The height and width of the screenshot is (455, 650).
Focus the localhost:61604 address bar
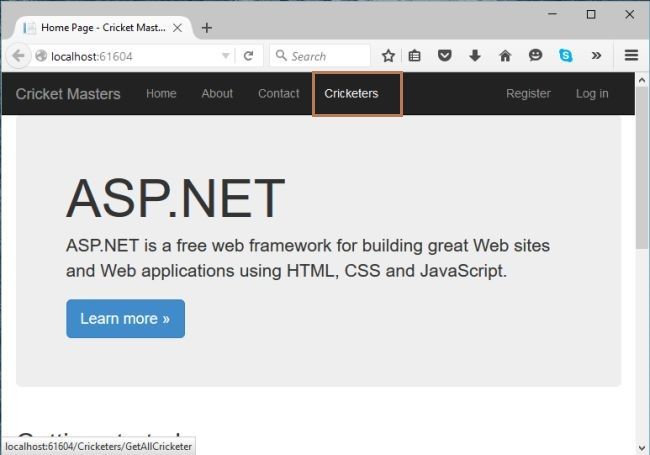133,56
